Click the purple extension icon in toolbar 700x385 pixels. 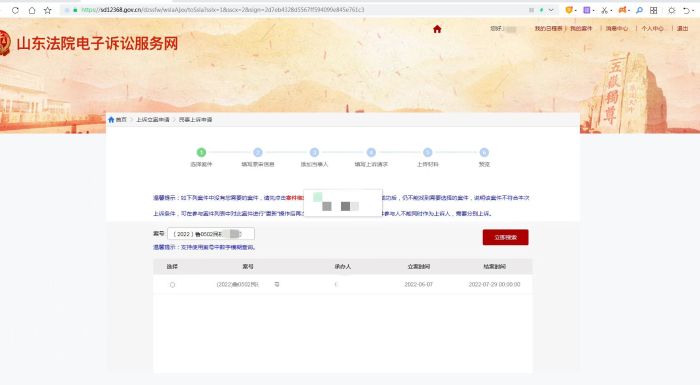pos(587,10)
